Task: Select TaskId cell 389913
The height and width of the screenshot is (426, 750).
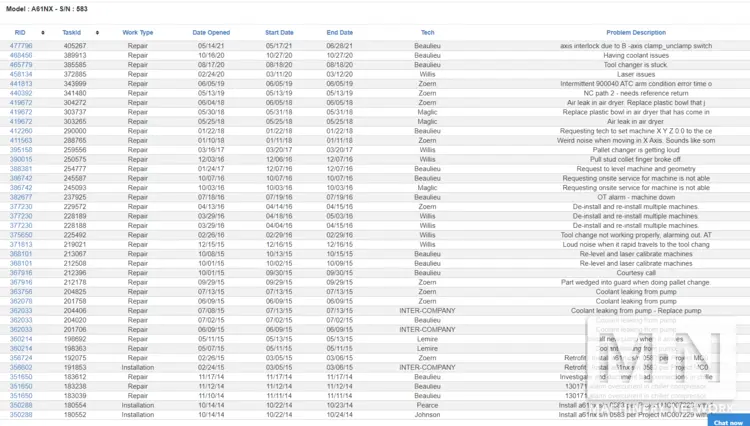Action: tap(75, 55)
